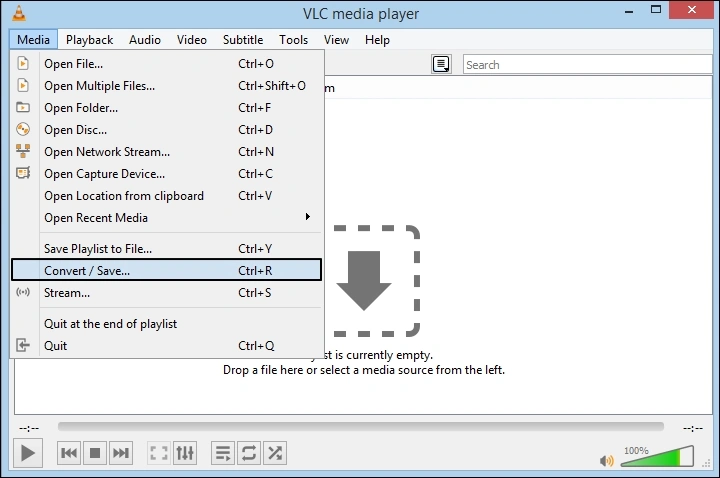
Task: Choose Save Playlist to File...
Action: coord(167,249)
